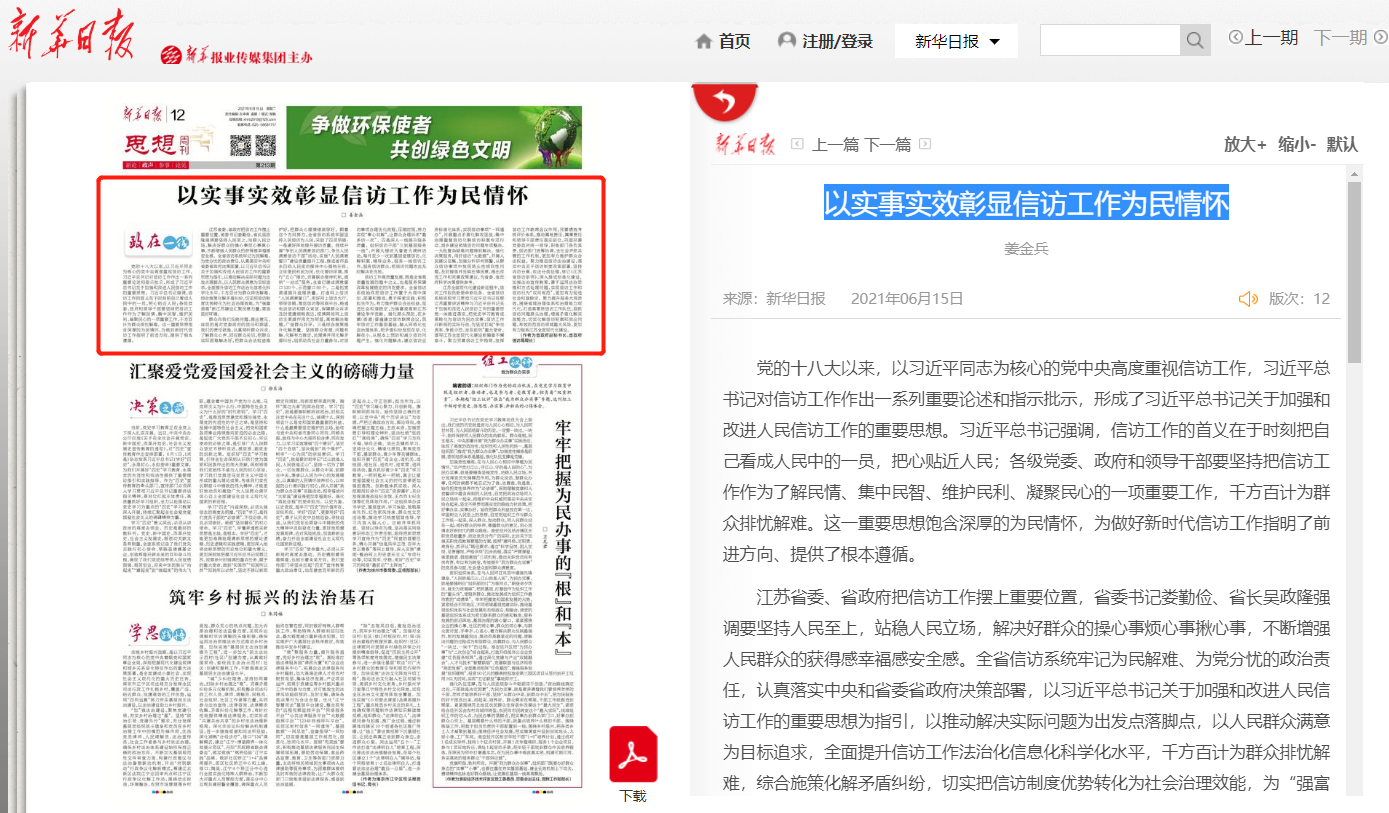The image size is (1389, 813).
Task: Click the 版次: 12 page label
Action: click(1300, 298)
